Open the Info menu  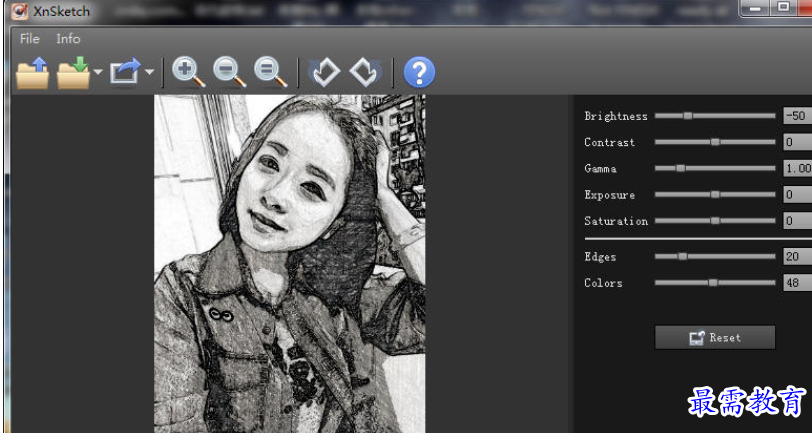click(x=68, y=39)
